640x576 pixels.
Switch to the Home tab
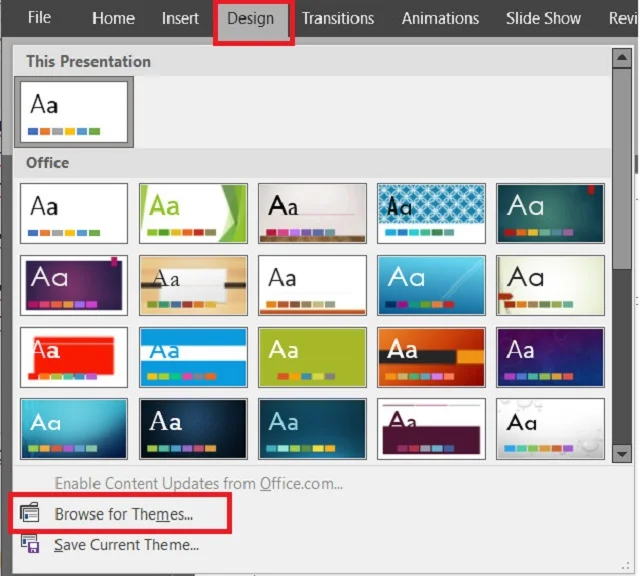113,18
